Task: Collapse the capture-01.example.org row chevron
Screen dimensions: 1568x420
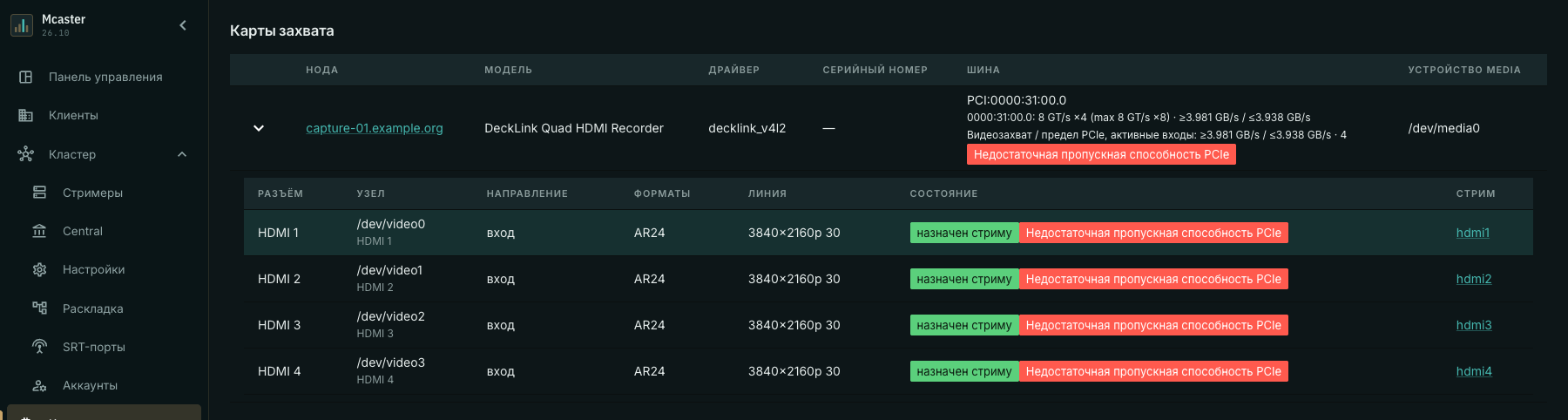Action: (x=259, y=128)
